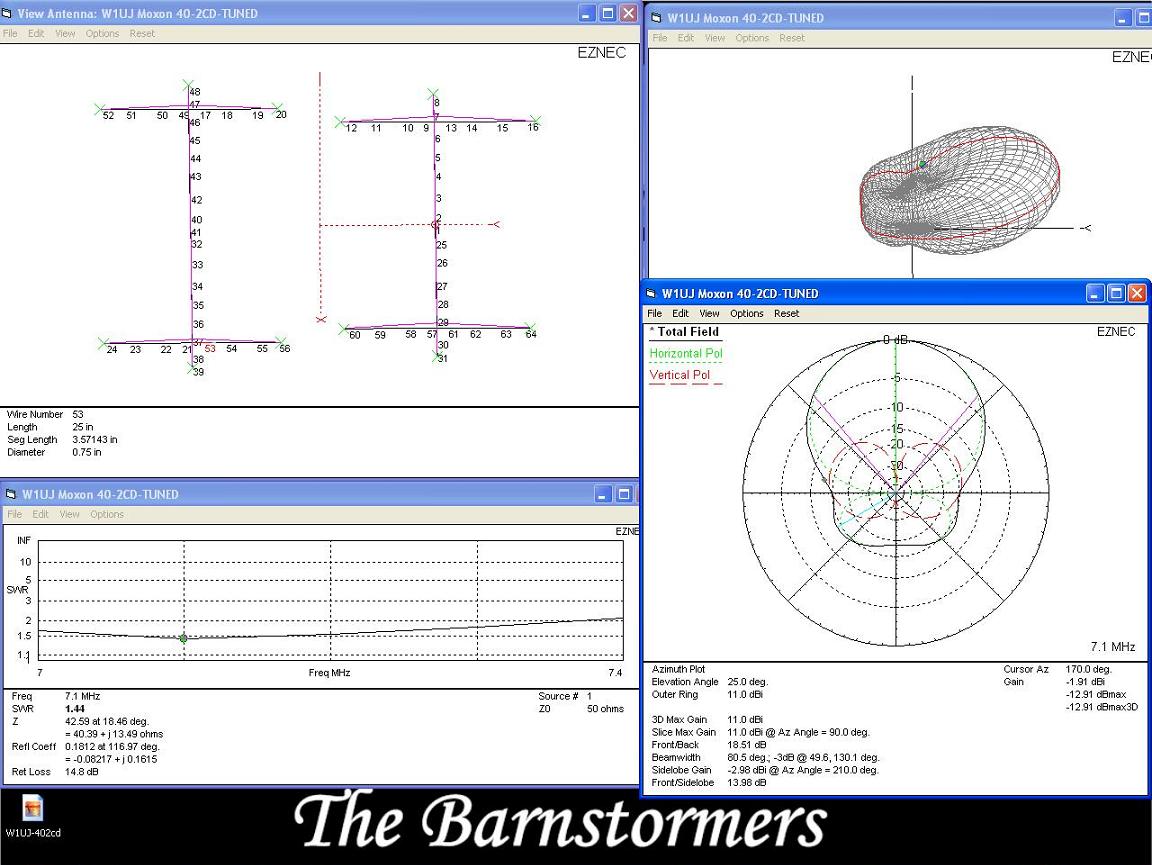Maximize the SWR plot window
Viewport: 1152px width, 865px height.
[x=624, y=494]
